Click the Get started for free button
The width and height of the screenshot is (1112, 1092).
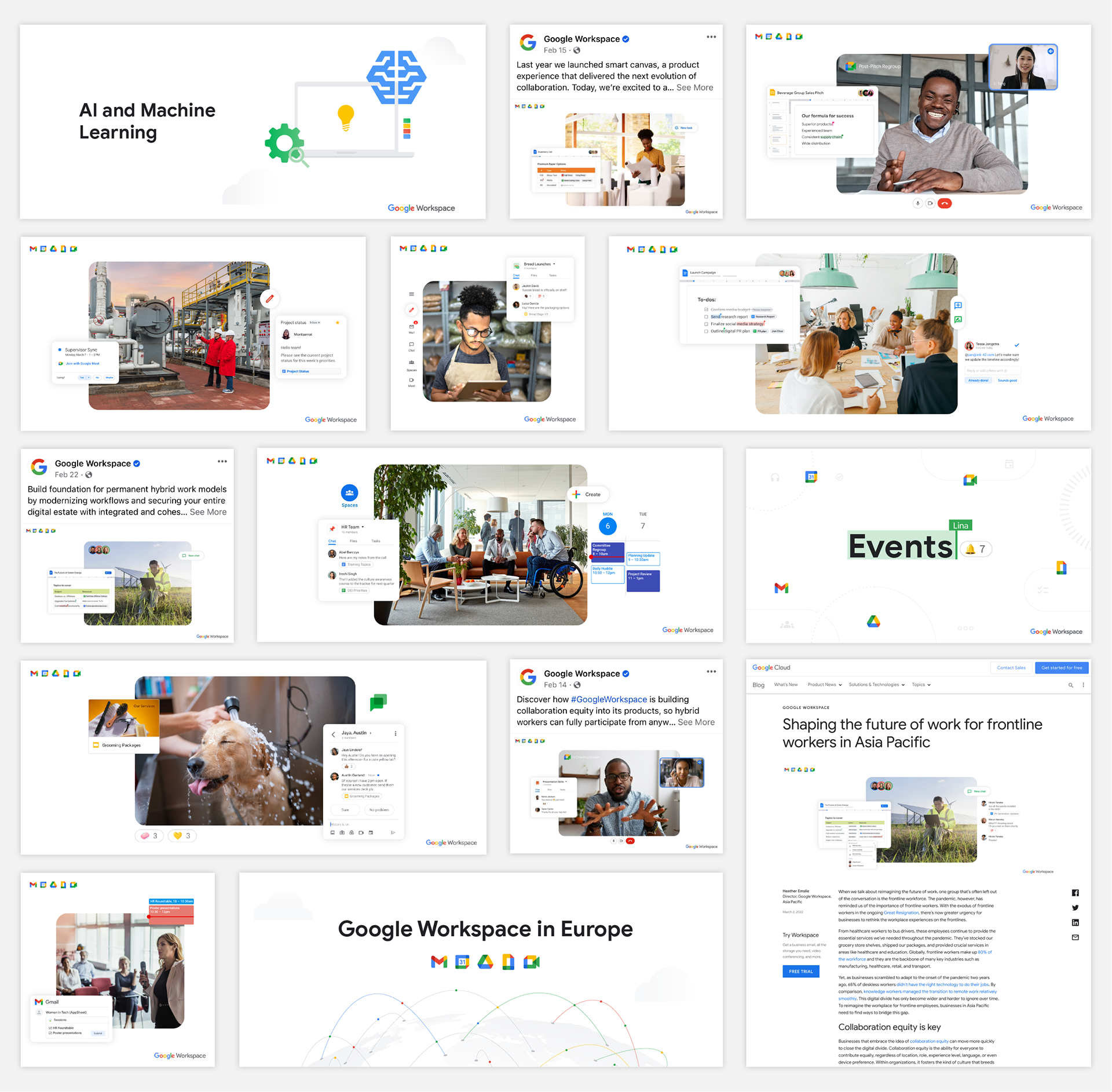click(x=1061, y=667)
